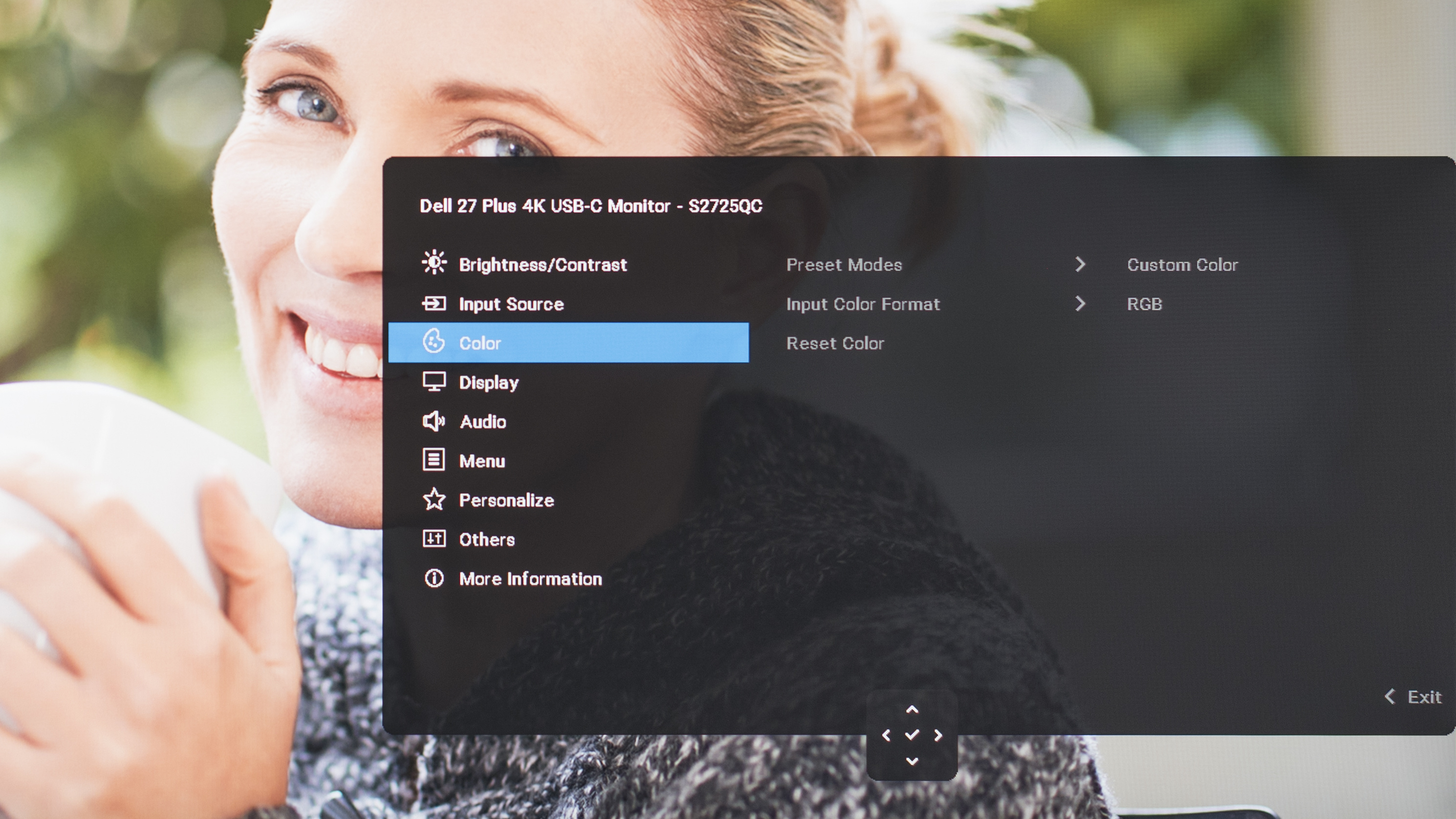Click the Color palette icon
The image size is (1456, 819).
coord(434,342)
